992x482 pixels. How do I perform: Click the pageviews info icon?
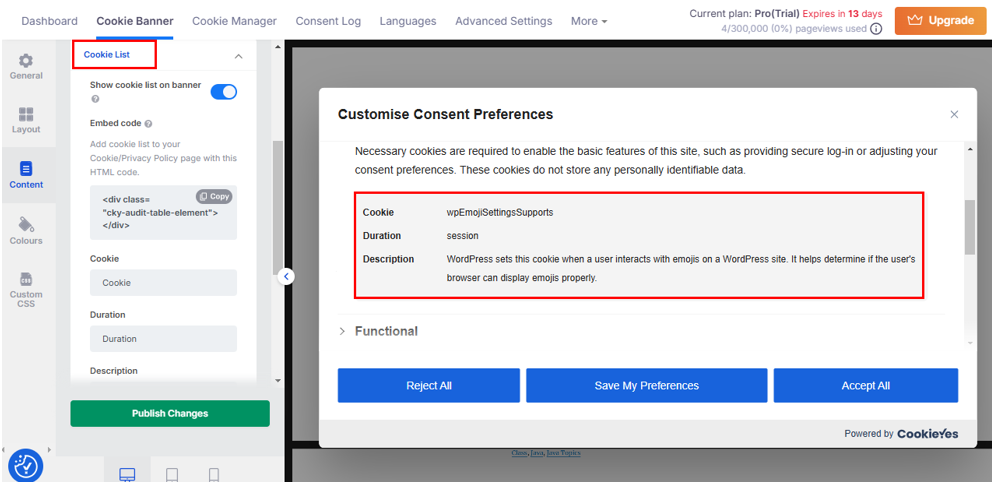pos(876,29)
